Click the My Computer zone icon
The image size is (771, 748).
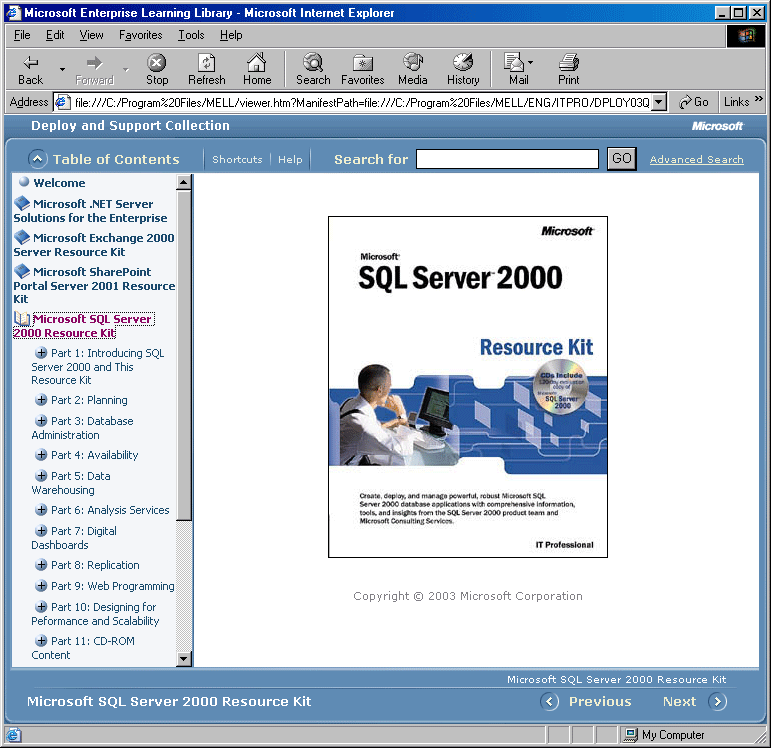click(x=630, y=734)
